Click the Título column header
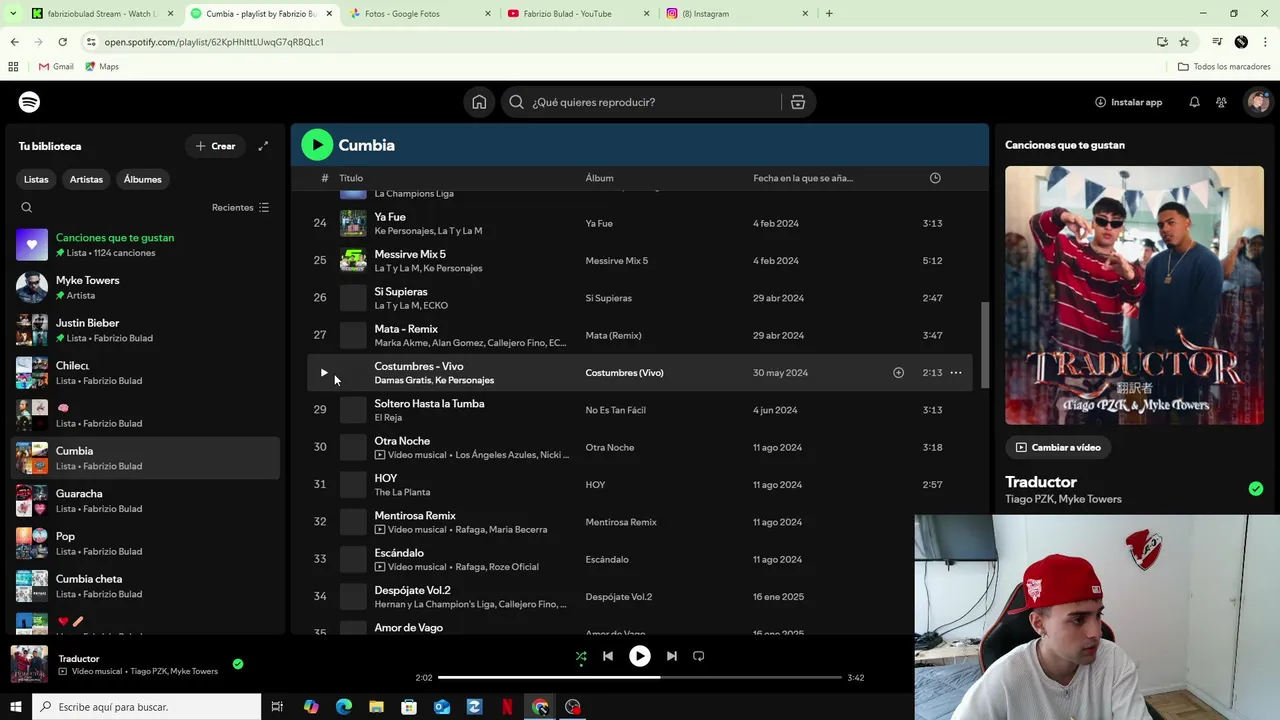This screenshot has height=720, width=1280. (x=351, y=178)
